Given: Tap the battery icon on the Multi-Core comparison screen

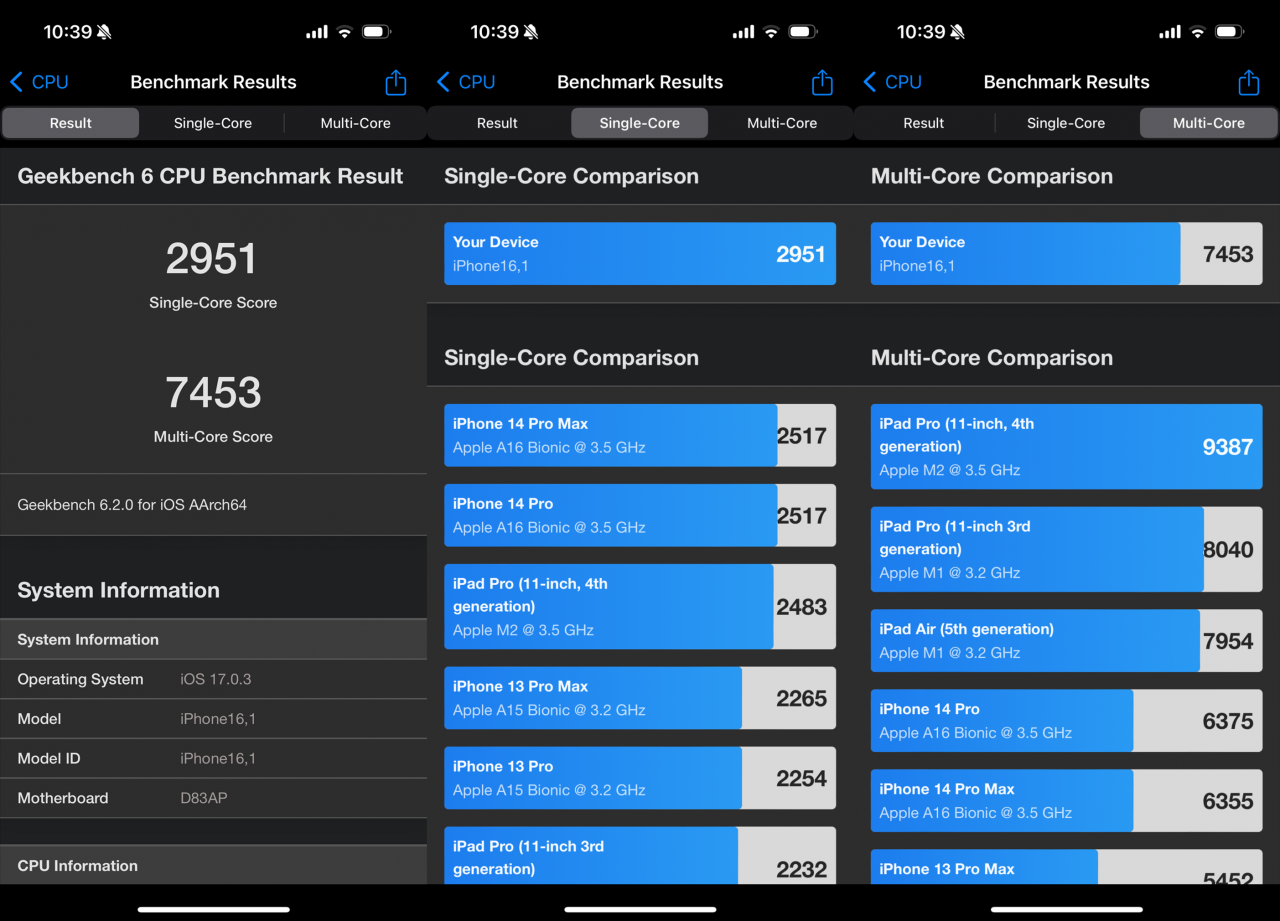Looking at the screenshot, I should 1229,32.
